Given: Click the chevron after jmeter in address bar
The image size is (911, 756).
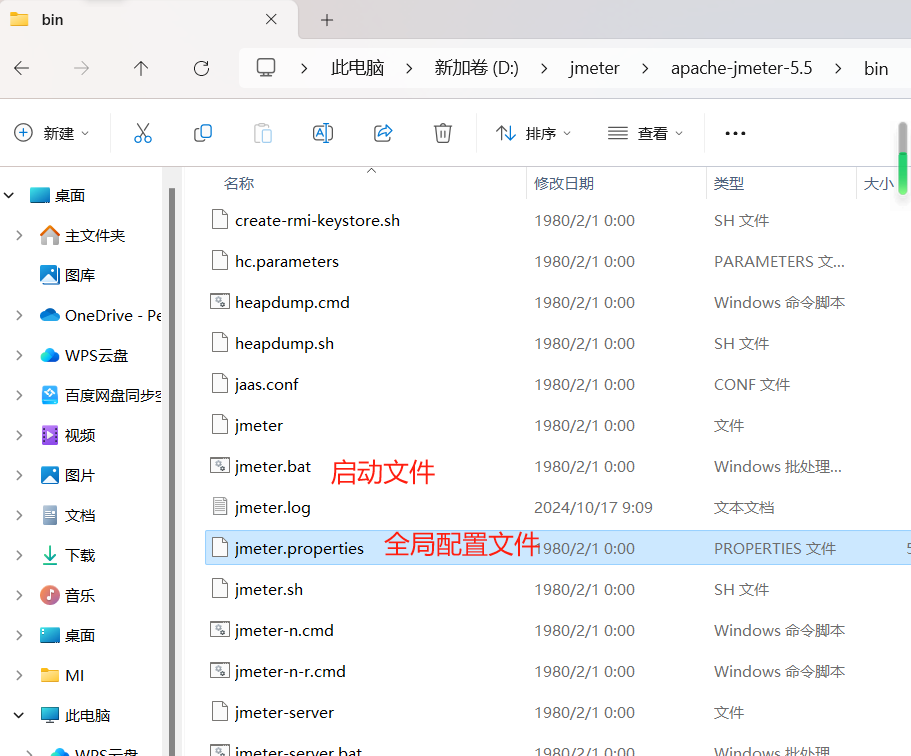Looking at the screenshot, I should (645, 69).
